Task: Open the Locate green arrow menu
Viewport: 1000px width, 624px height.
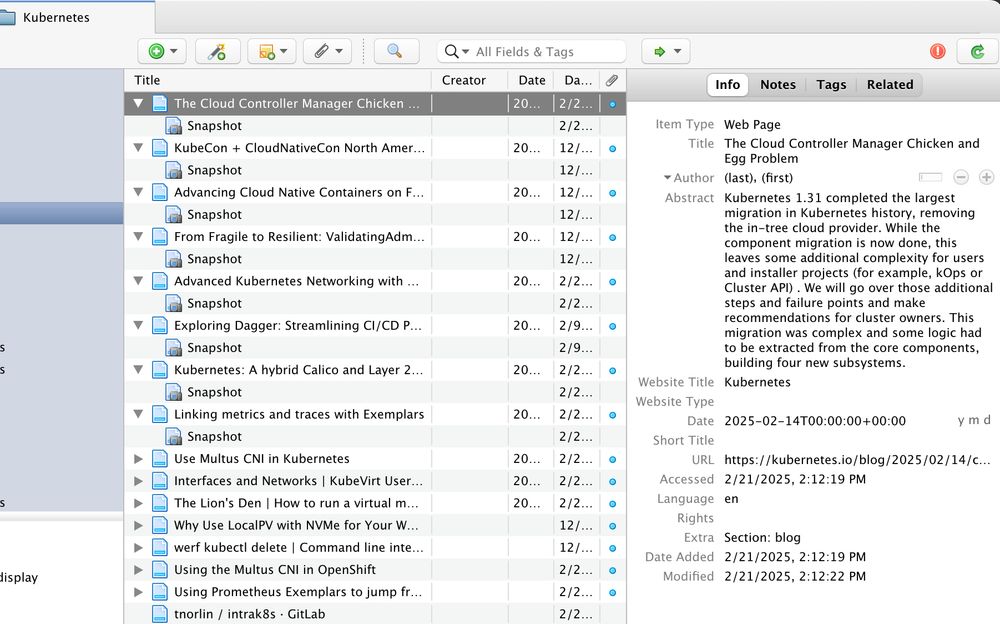Action: [666, 52]
